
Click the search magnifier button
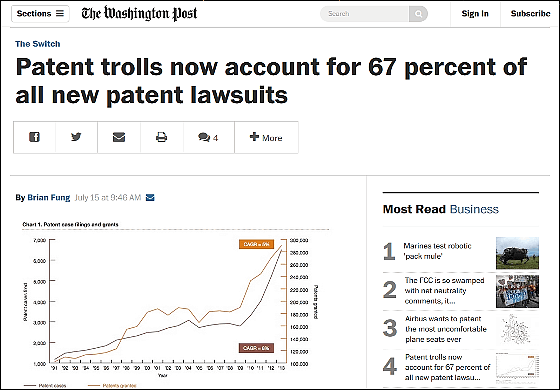coord(418,14)
